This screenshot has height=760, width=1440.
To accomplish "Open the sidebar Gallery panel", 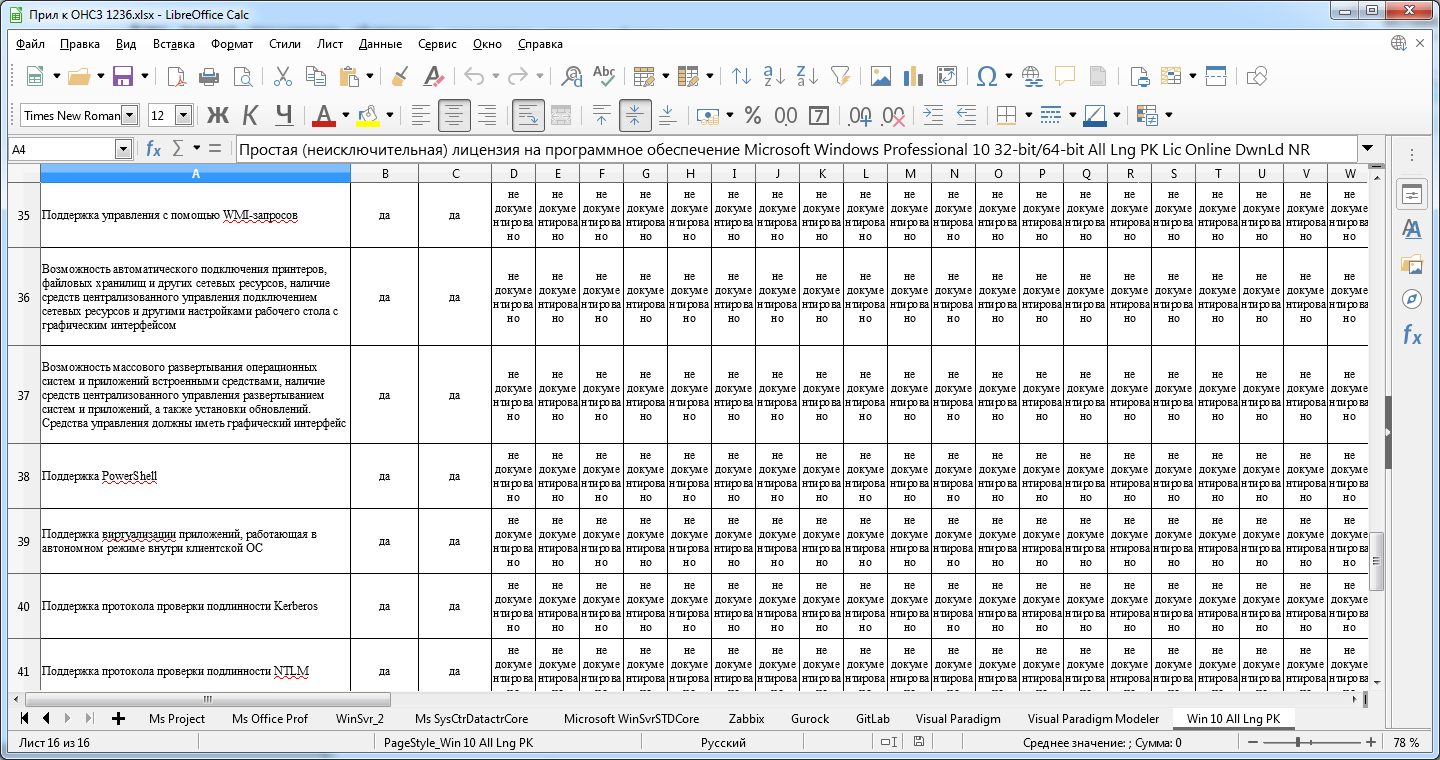I will tap(1412, 264).
